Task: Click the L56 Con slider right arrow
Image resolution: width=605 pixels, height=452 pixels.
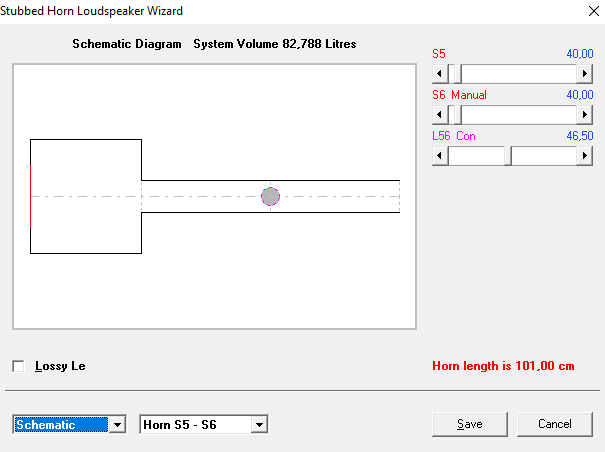Action: pos(585,156)
